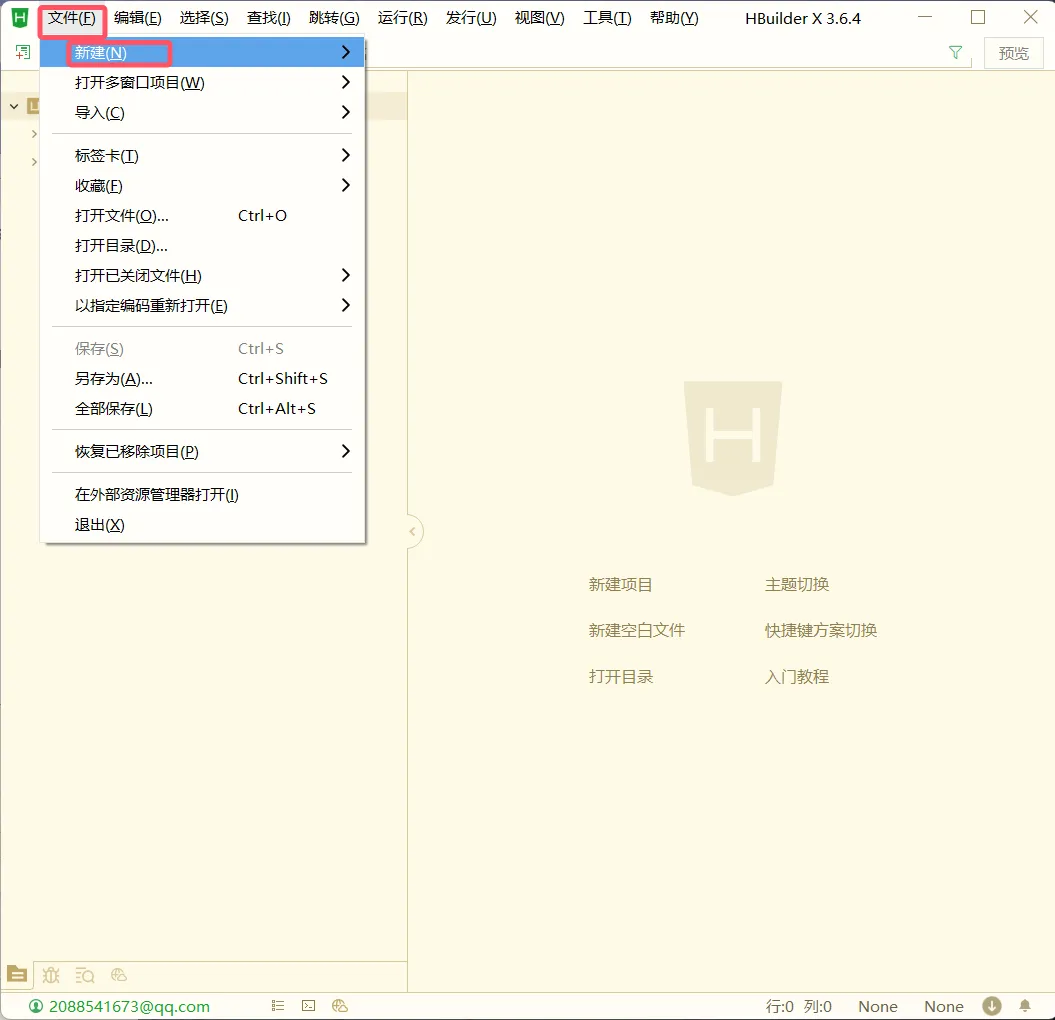Open the project manager folder icon
The image size is (1055, 1020).
(x=17, y=974)
